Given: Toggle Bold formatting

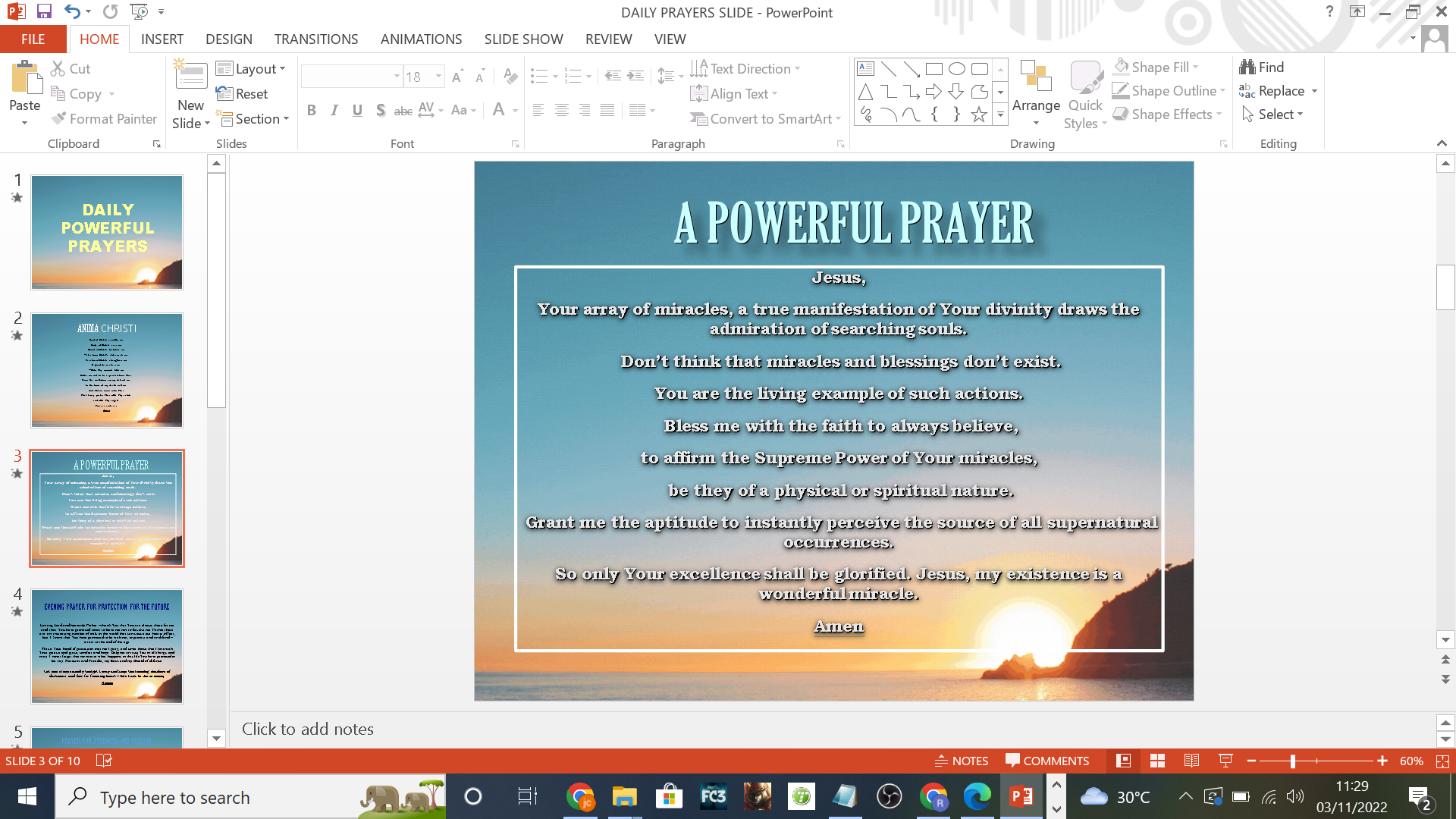Looking at the screenshot, I should [312, 111].
